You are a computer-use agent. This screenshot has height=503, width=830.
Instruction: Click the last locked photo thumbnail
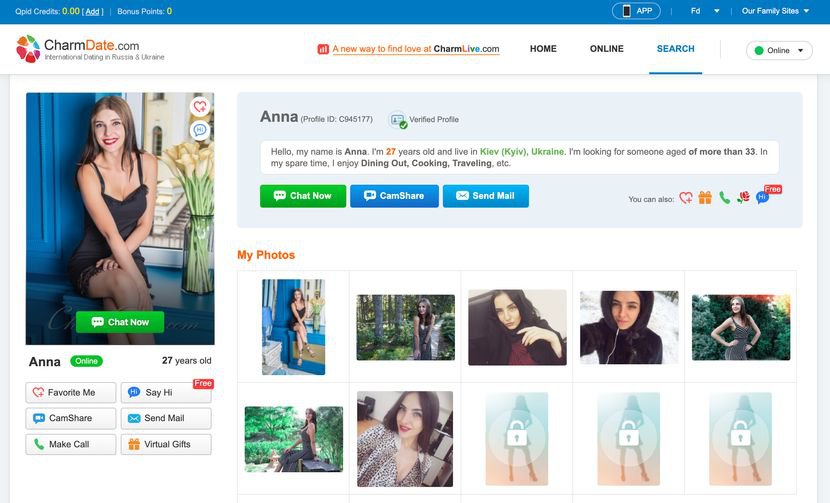tap(740, 439)
